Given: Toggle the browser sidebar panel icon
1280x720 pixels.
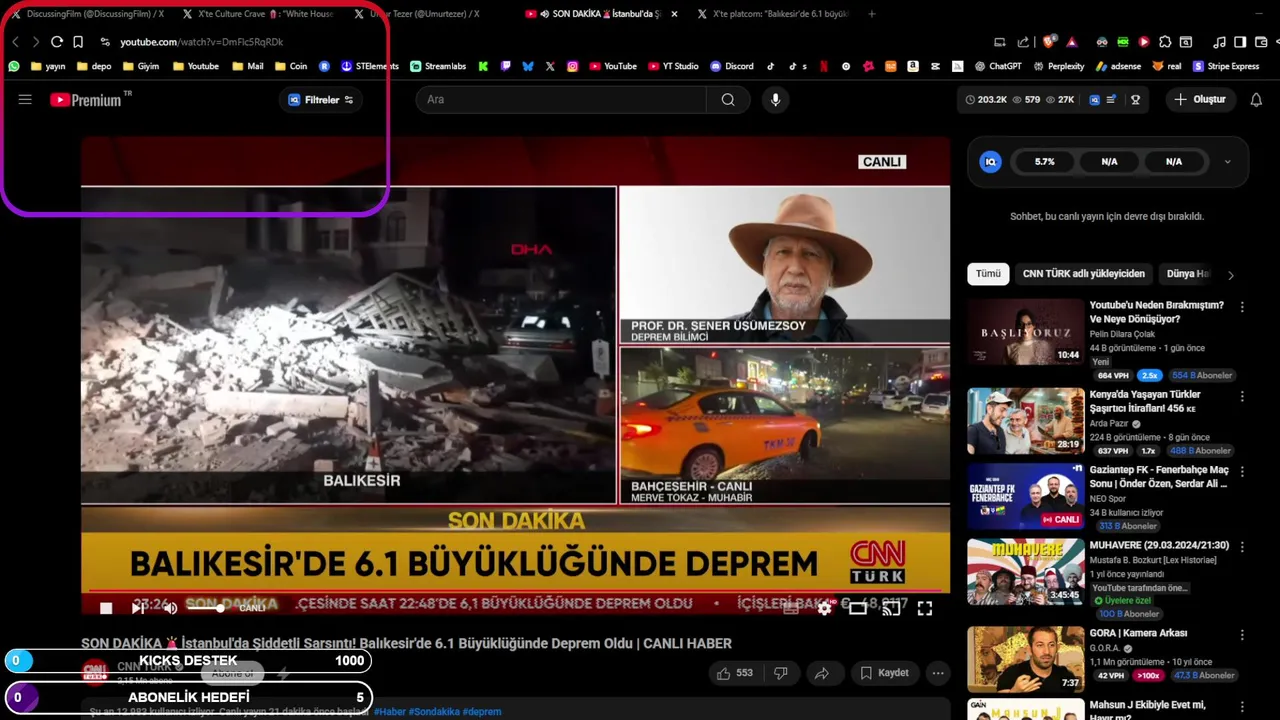Looking at the screenshot, I should click(x=1240, y=42).
